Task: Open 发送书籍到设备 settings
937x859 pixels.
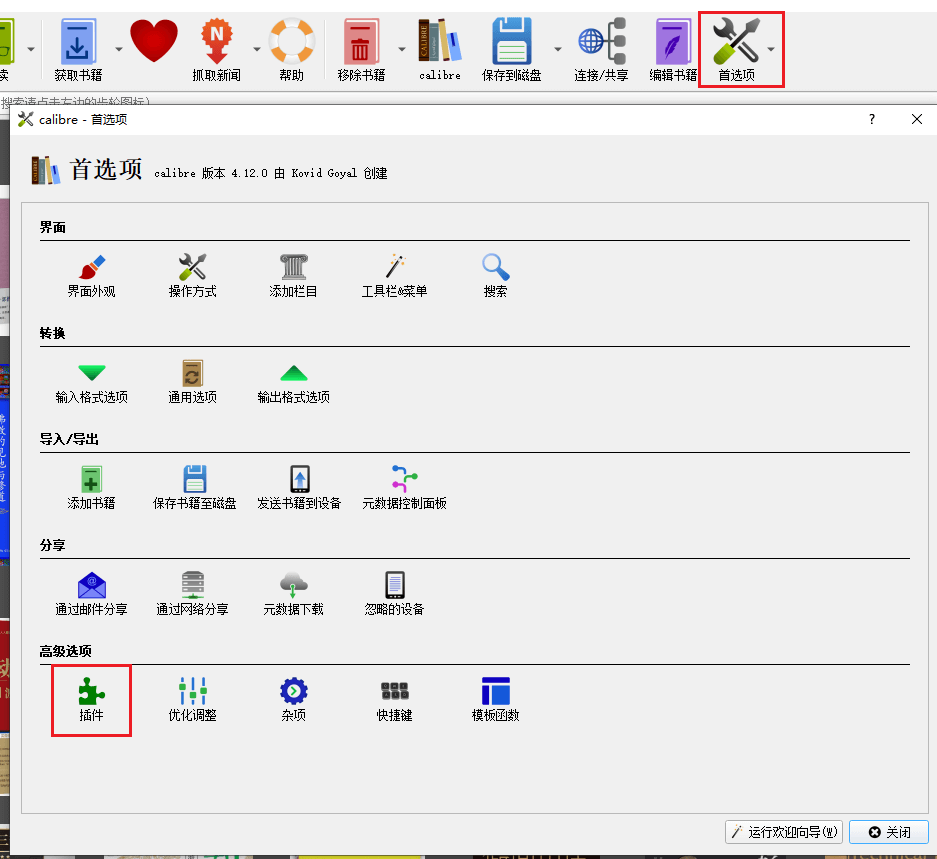Action: click(x=299, y=489)
